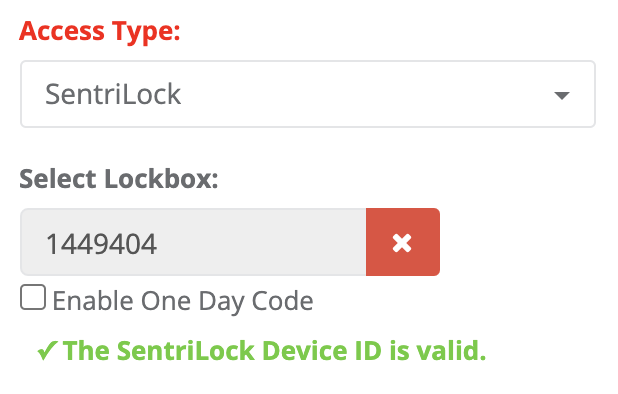The width and height of the screenshot is (618, 394).
Task: Remove lockbox 1449404 with red button
Action: [403, 242]
